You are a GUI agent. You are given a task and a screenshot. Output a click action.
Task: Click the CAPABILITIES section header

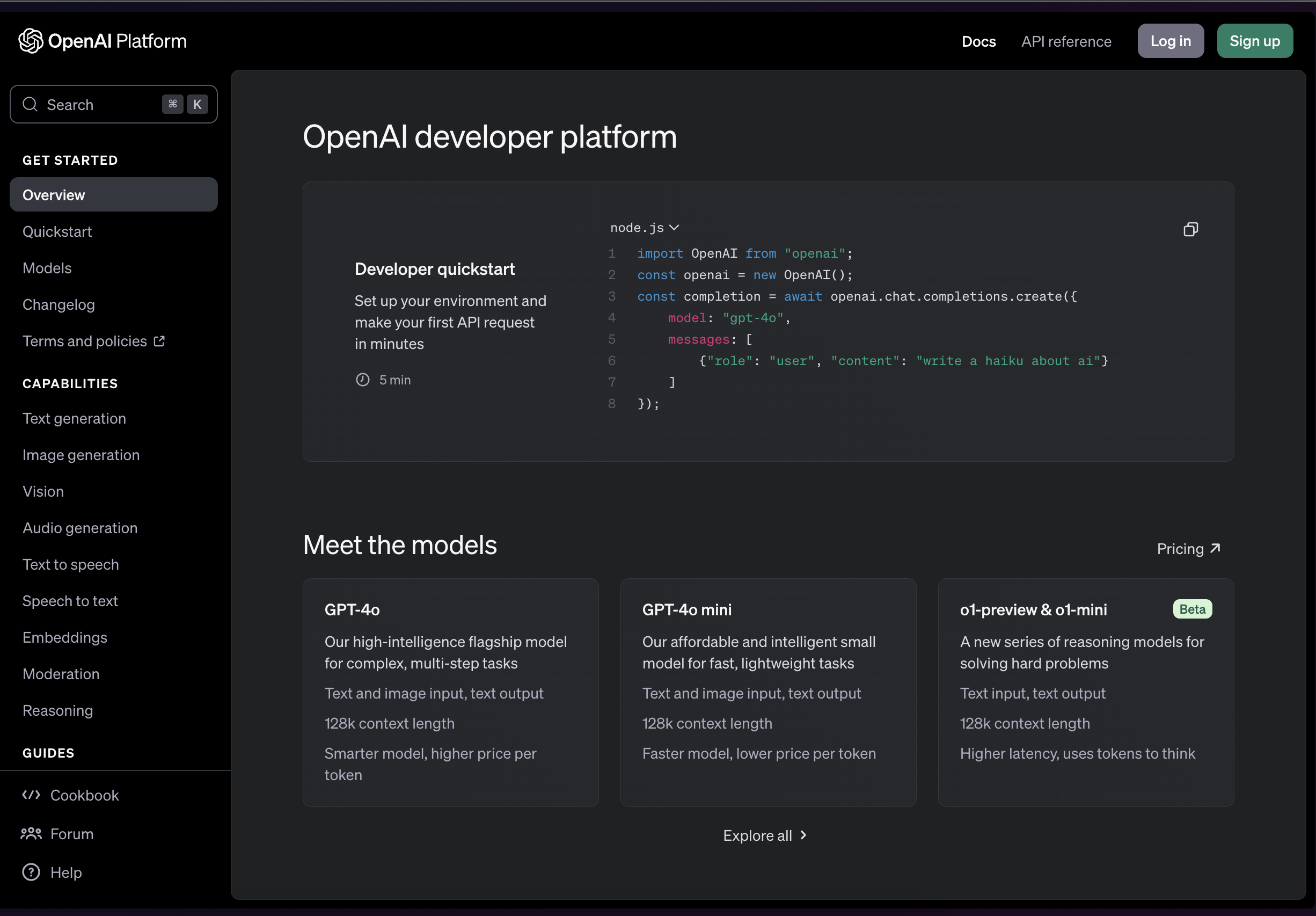pyautogui.click(x=70, y=384)
